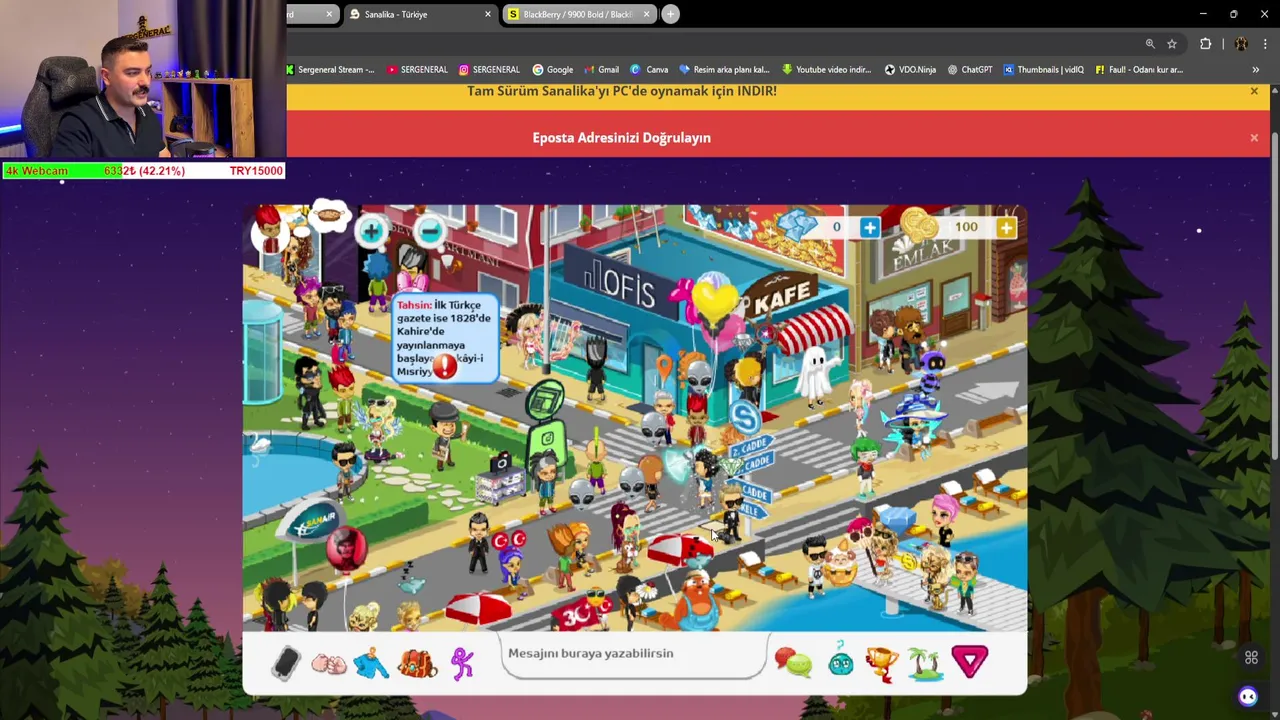
Task: Open Thumbnails | vidIQ bookmark
Action: (x=1044, y=70)
